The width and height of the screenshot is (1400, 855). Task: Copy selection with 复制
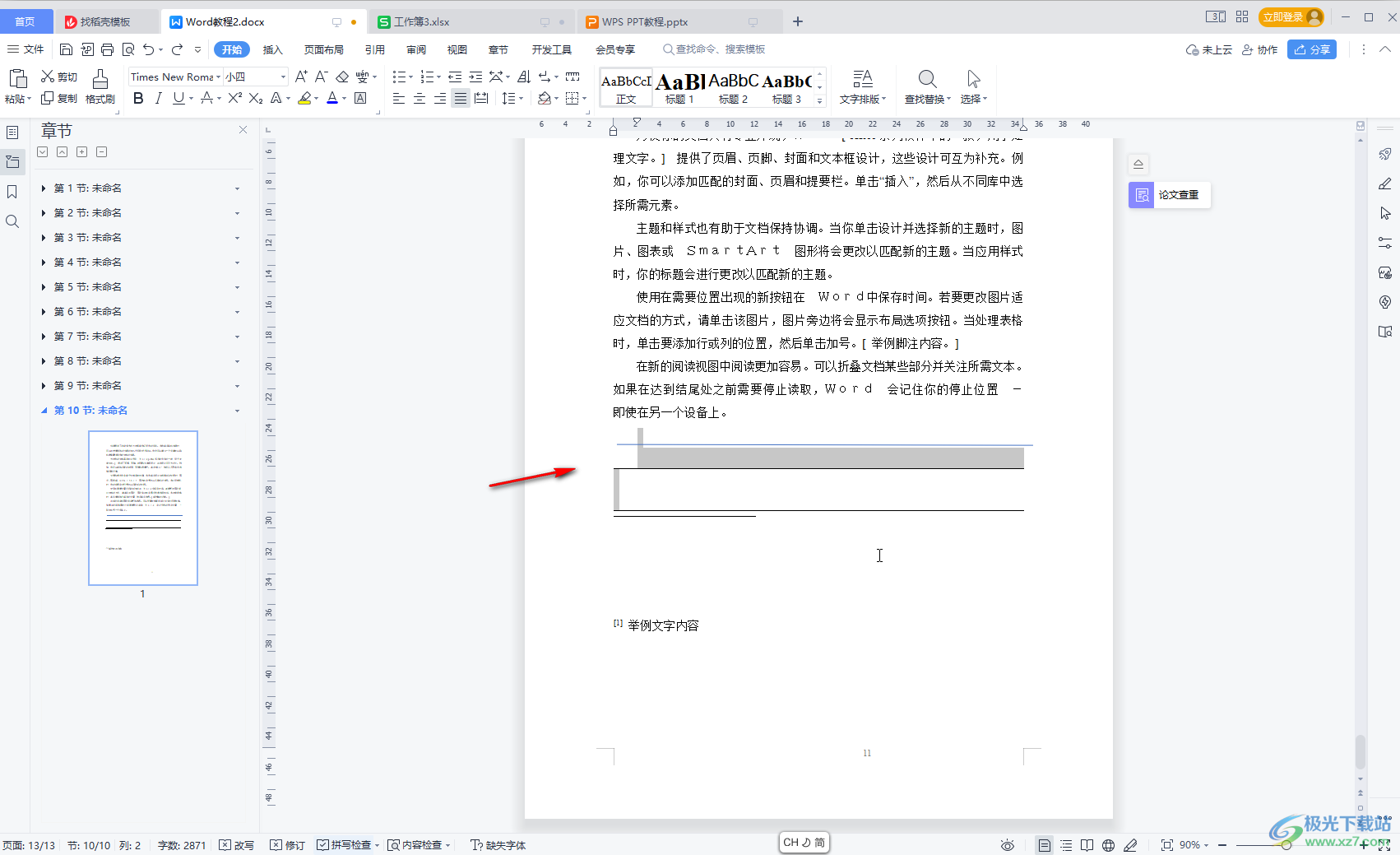[59, 98]
